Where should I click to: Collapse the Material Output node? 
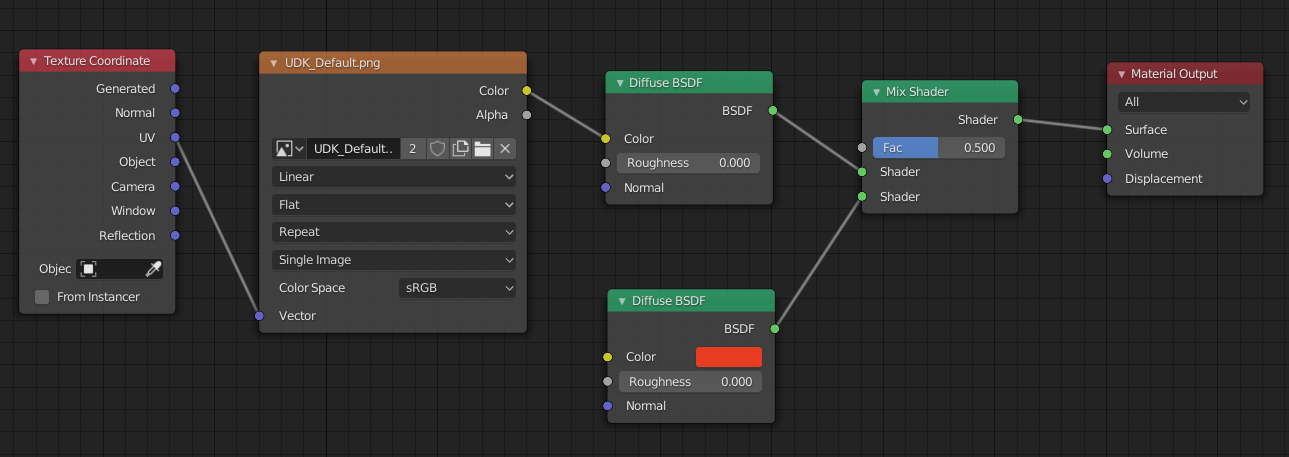point(1121,74)
